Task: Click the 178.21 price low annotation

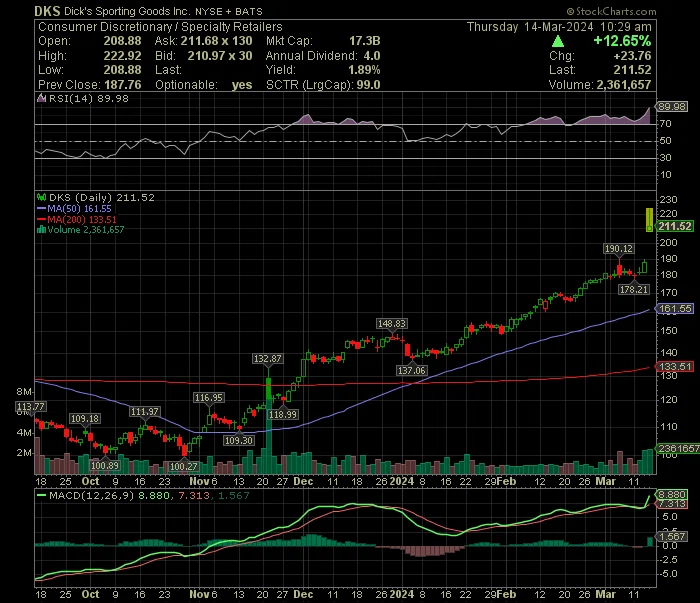Action: click(633, 290)
